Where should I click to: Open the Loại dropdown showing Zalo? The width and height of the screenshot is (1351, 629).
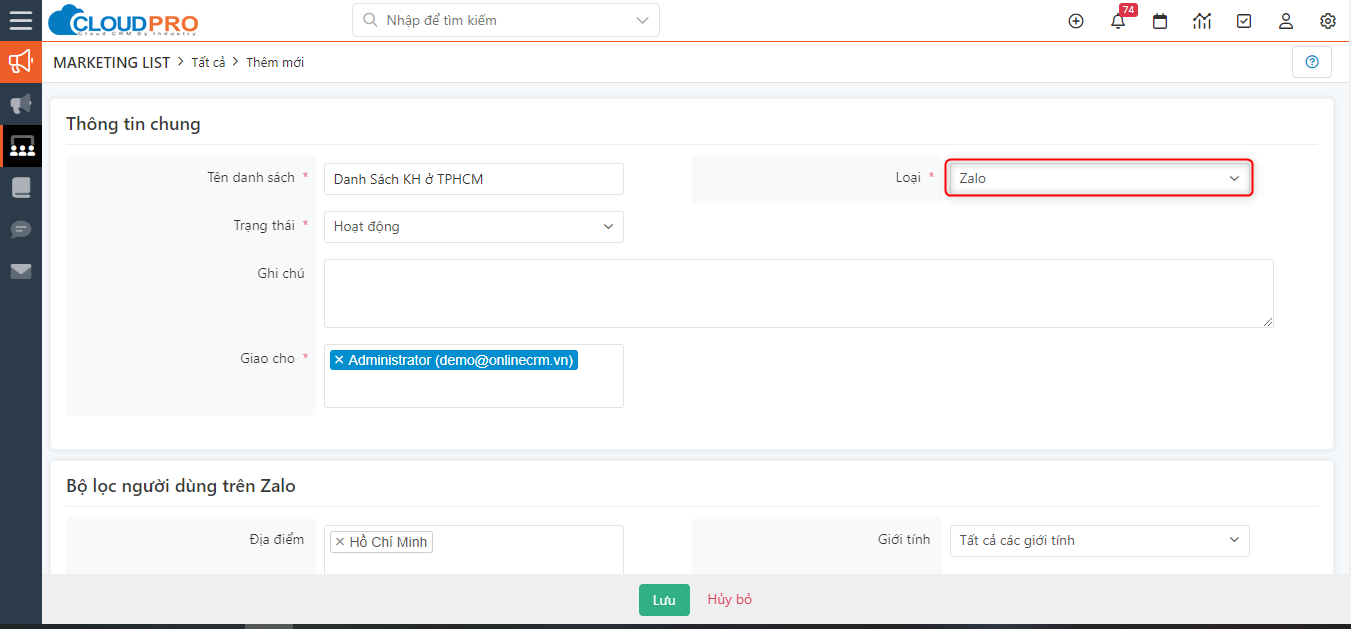1099,178
